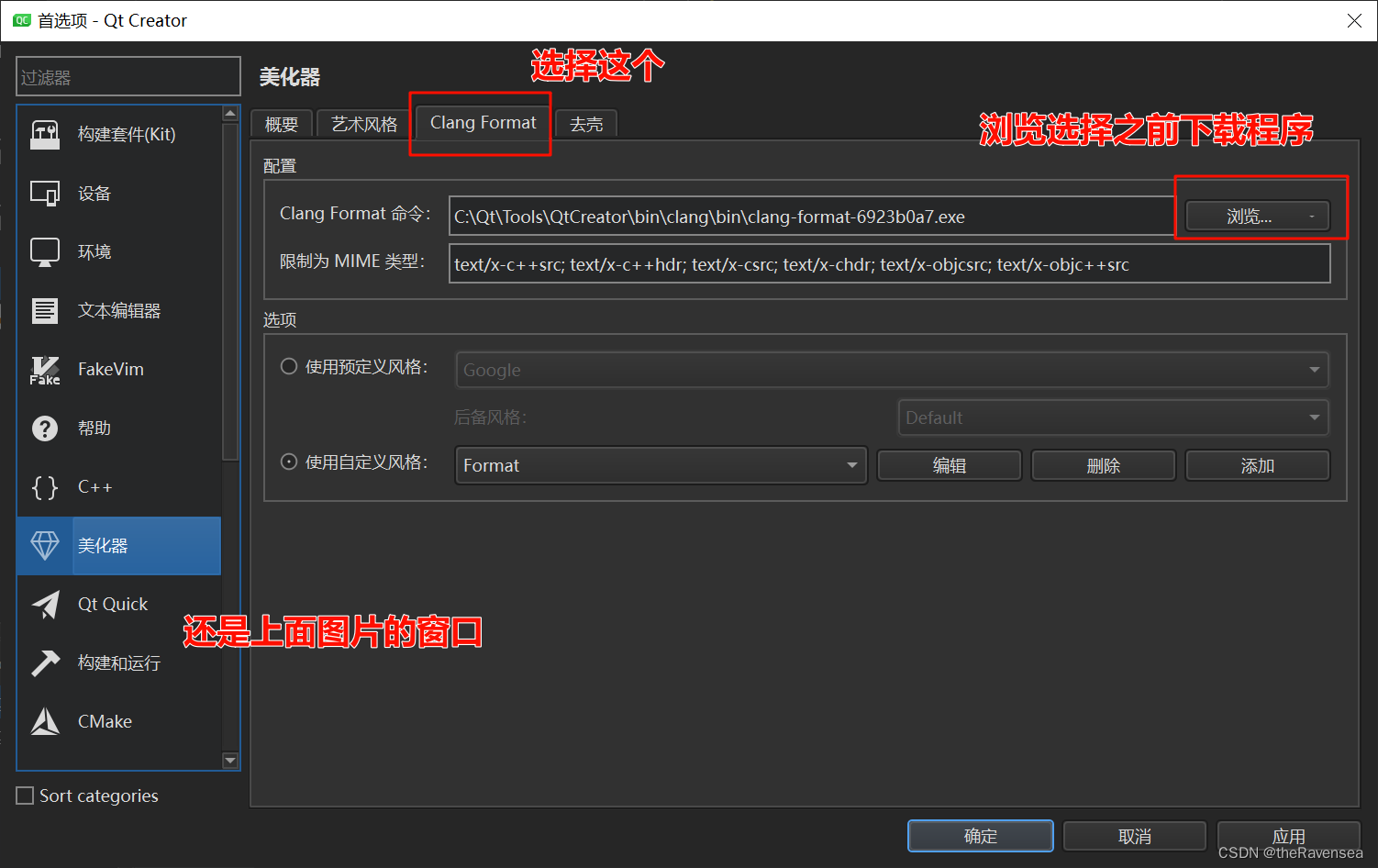Select the 帮助 category label
This screenshot has height=868, width=1378.
point(94,428)
